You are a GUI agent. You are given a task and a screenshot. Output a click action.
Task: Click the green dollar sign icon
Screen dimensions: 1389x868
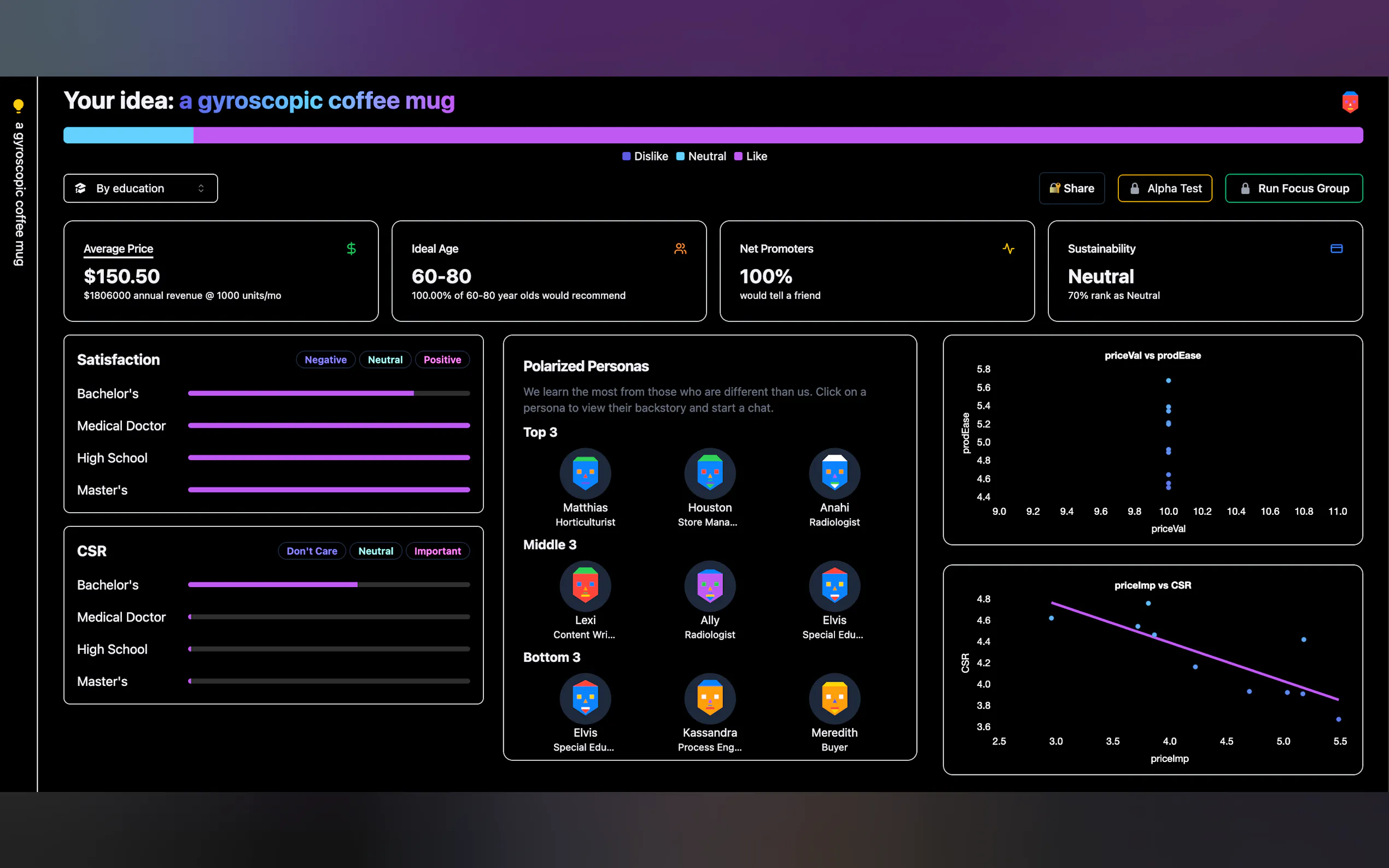pos(351,249)
